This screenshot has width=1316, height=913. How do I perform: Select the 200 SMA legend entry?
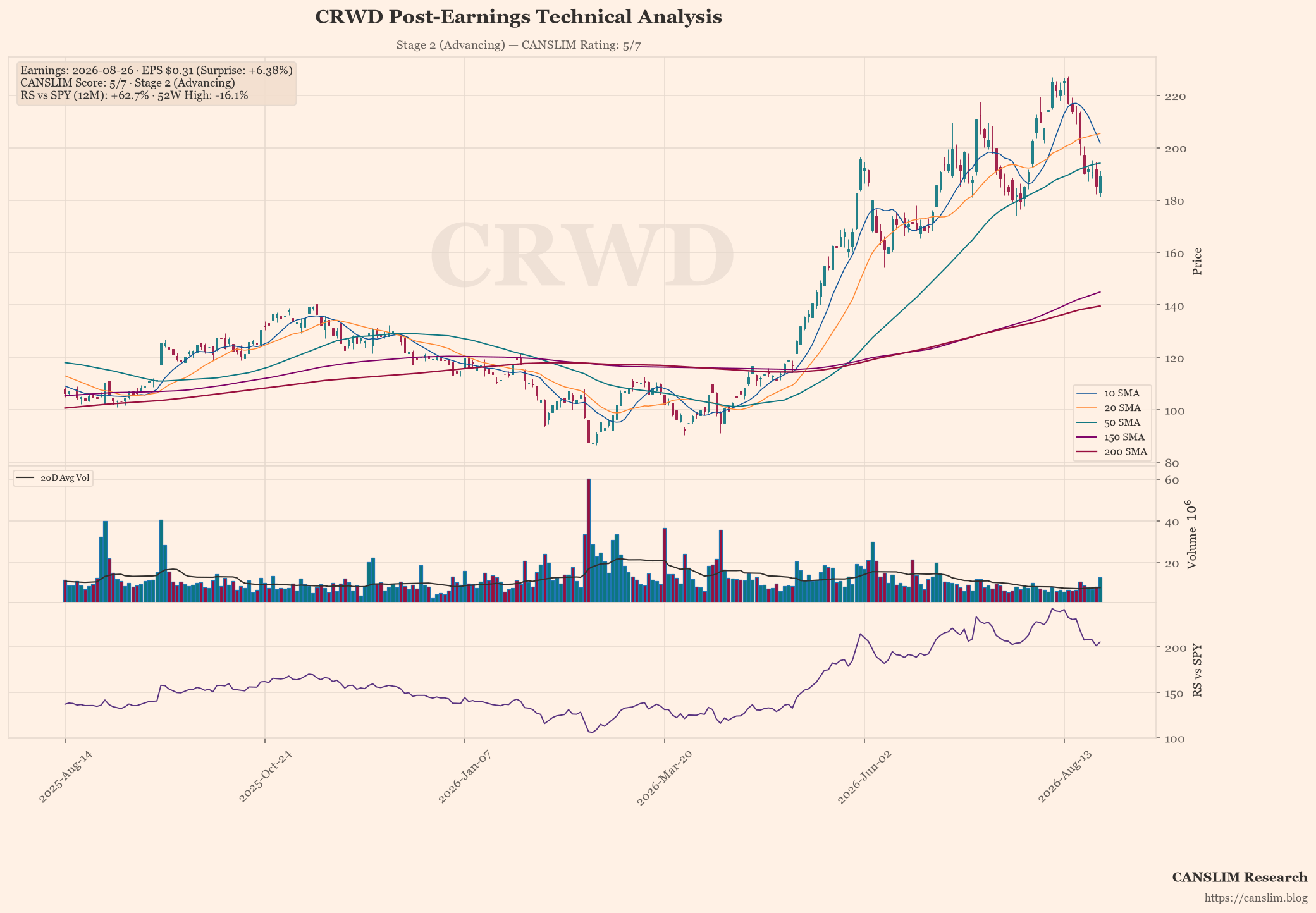point(1111,451)
